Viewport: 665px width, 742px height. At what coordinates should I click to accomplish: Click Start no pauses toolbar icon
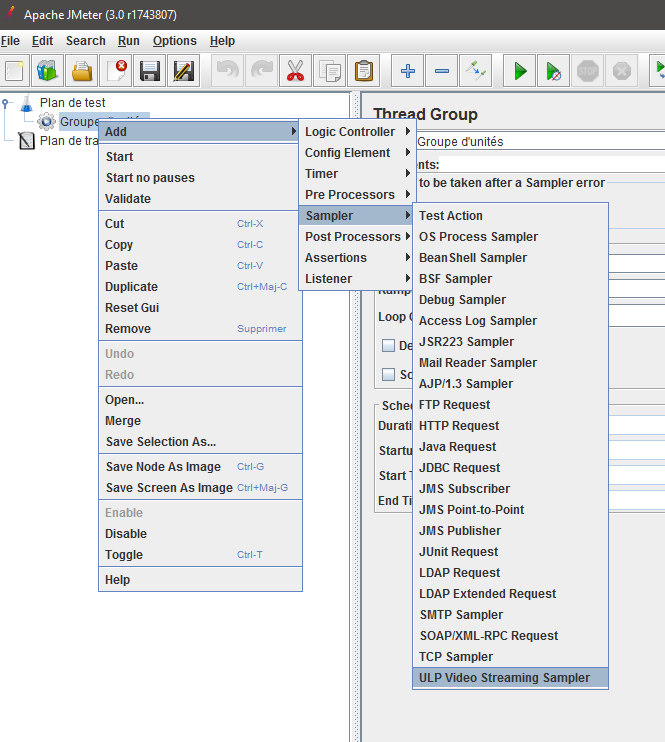(554, 71)
